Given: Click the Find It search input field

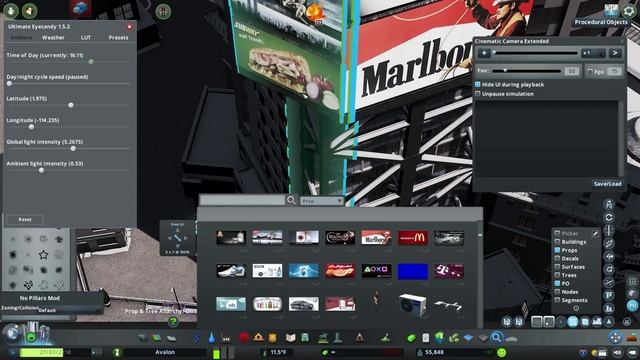Looking at the screenshot, I should point(242,200).
